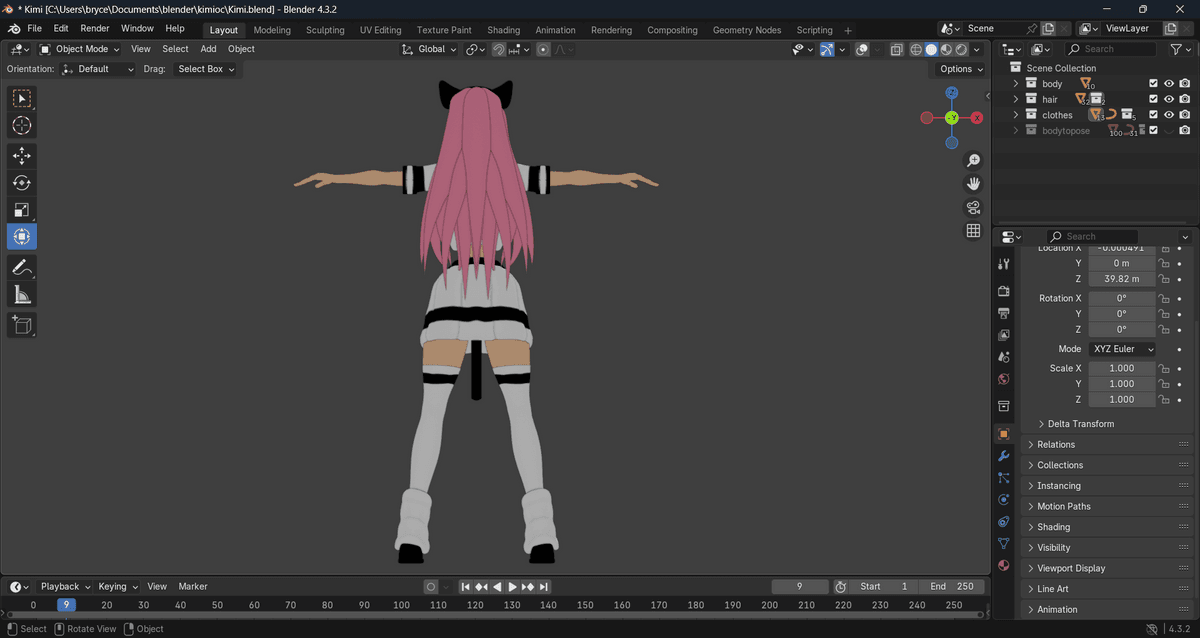Open the Modifiers wrench properties tab
Screen dimensions: 1200x638
(1004, 456)
